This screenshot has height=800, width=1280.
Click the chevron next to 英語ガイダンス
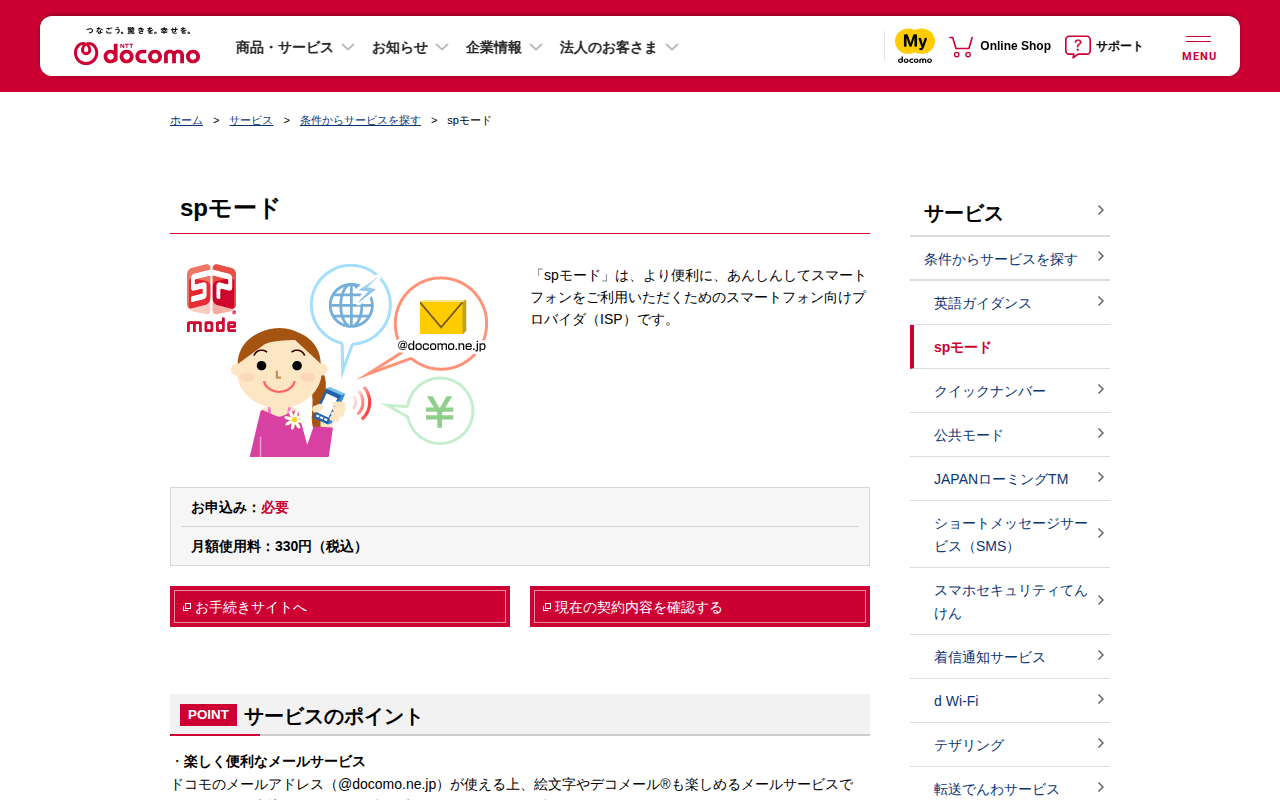tap(1100, 301)
